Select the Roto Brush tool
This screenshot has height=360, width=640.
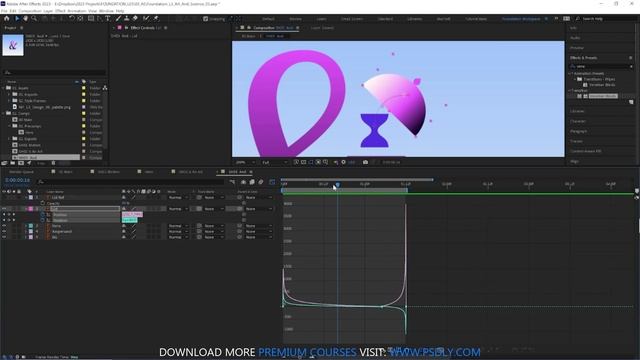pos(146,18)
